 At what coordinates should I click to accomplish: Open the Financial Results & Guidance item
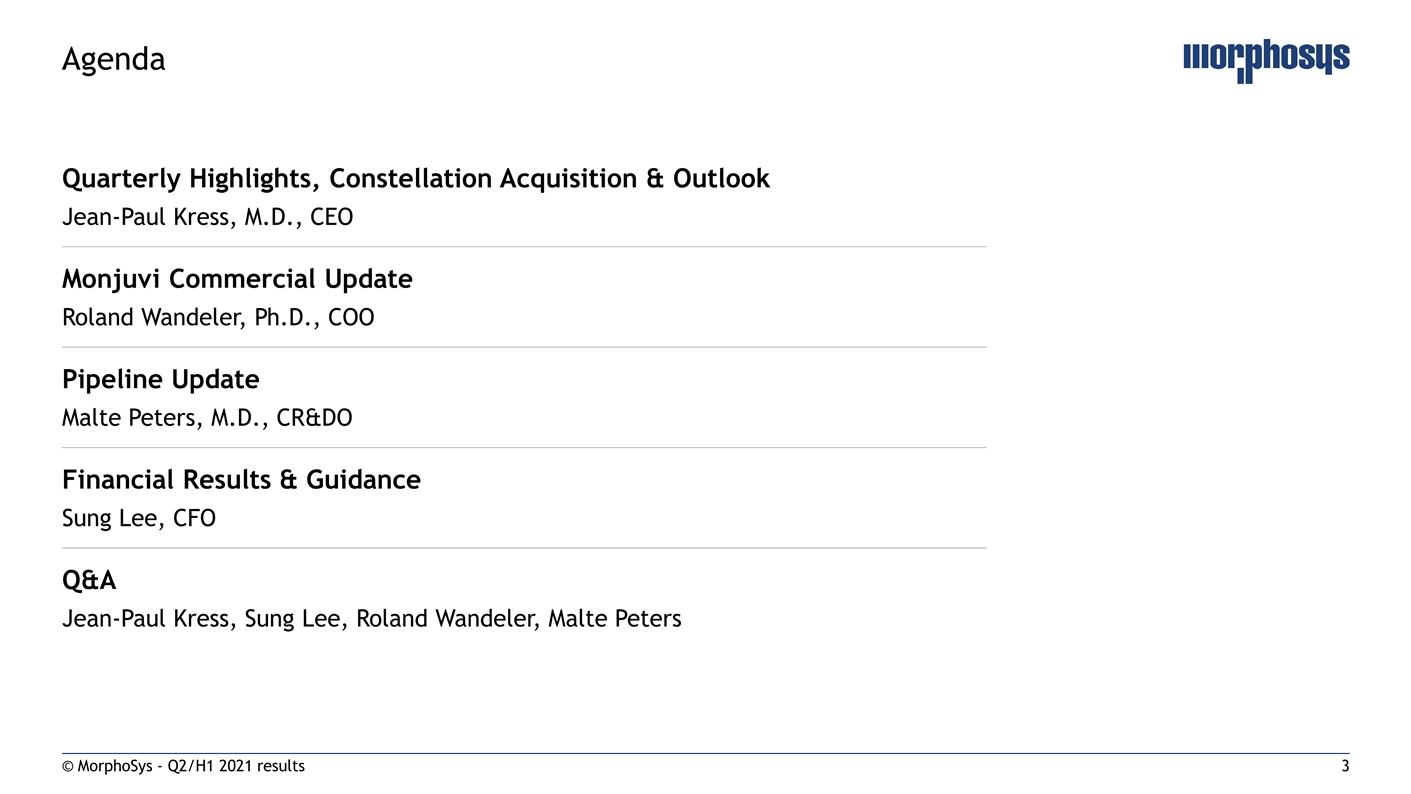(x=241, y=480)
